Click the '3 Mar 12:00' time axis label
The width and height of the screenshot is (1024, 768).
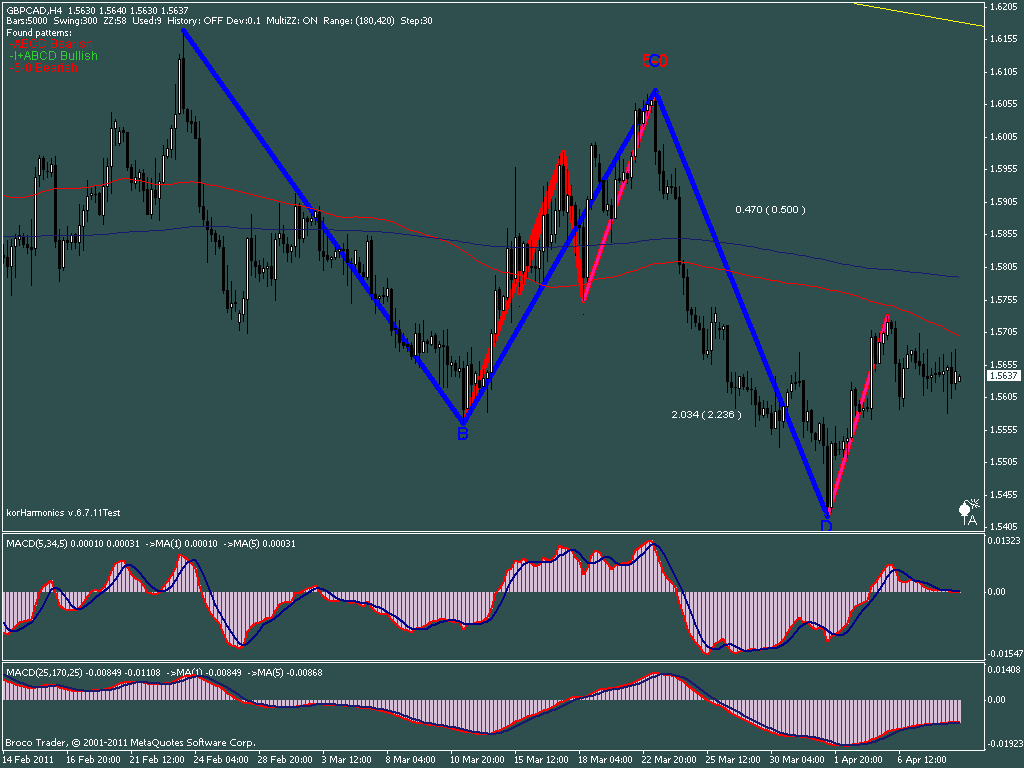tap(349, 760)
